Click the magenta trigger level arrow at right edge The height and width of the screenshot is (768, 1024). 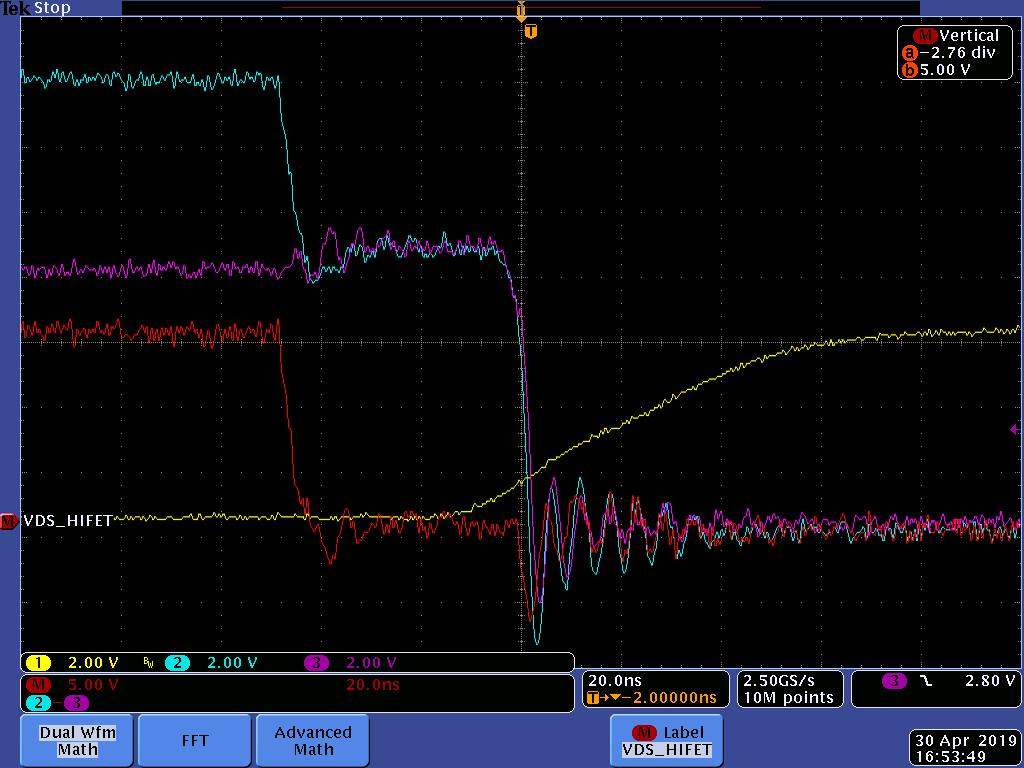(1015, 429)
